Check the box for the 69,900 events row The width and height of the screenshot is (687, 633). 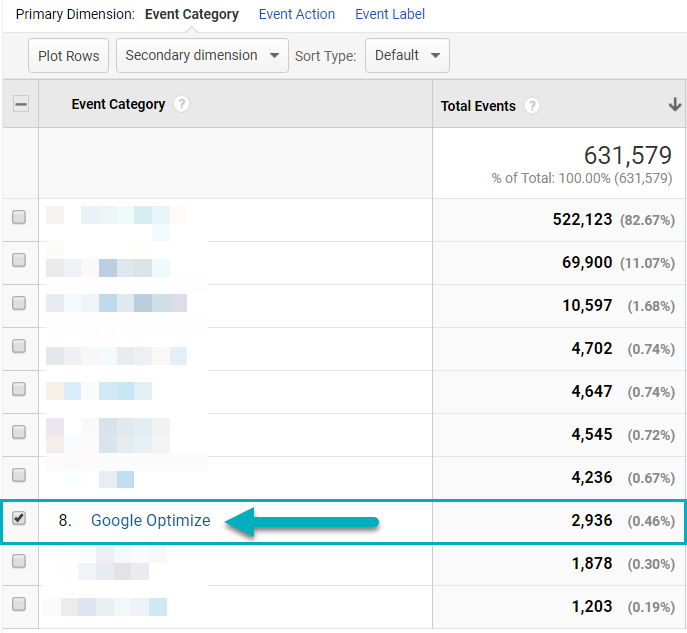tap(19, 260)
